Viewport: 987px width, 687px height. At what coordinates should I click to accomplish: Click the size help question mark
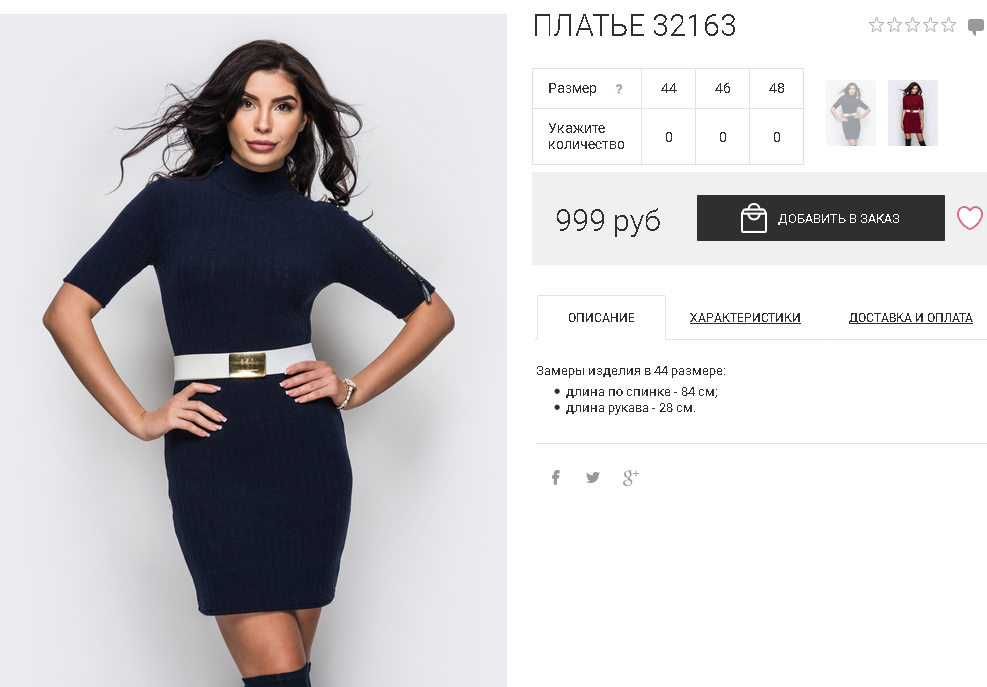[619, 89]
